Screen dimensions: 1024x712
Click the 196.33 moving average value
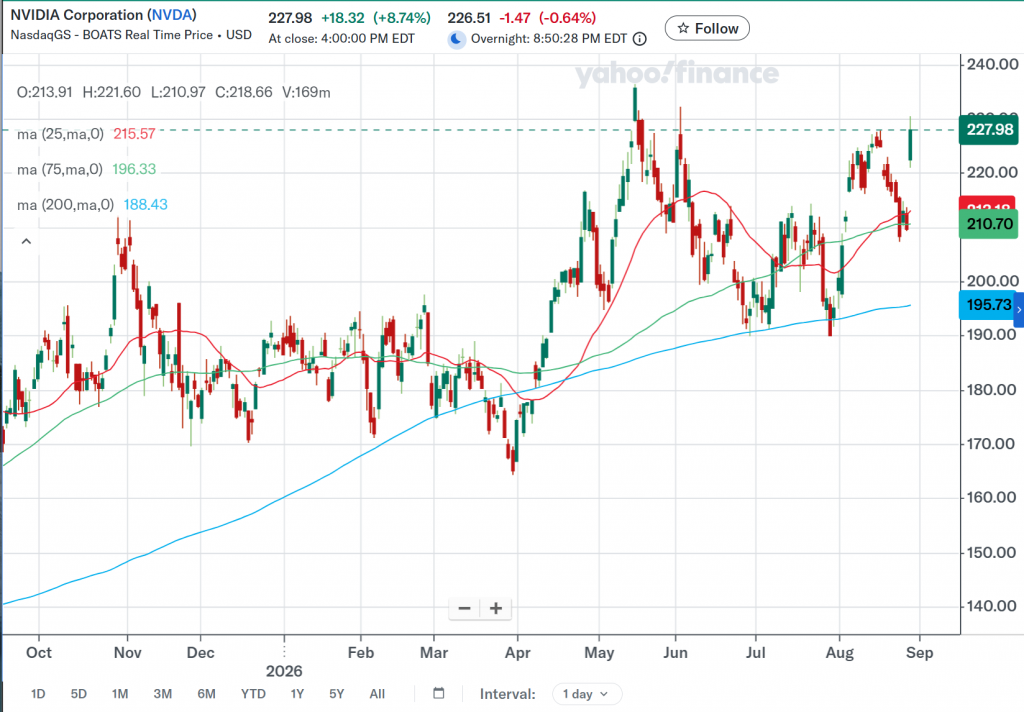pyautogui.click(x=134, y=169)
